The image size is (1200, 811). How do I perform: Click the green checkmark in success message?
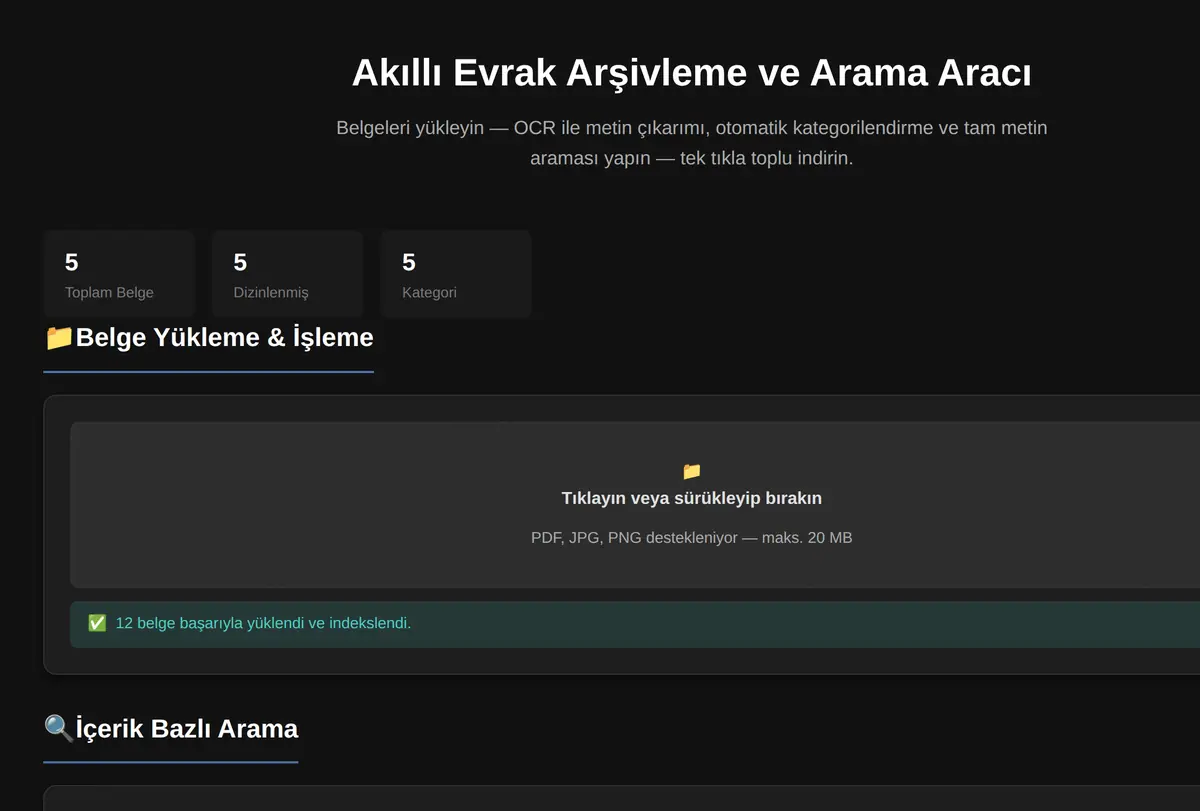[97, 623]
